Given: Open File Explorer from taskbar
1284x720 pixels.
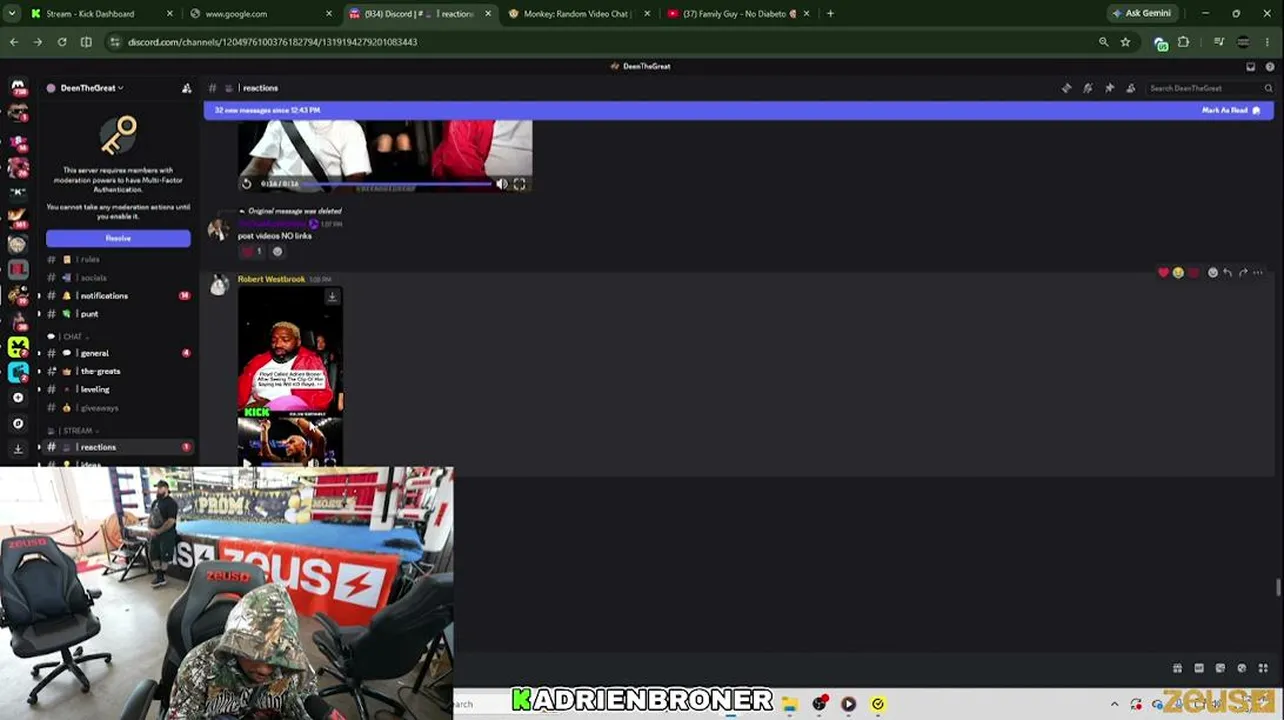Looking at the screenshot, I should [790, 704].
